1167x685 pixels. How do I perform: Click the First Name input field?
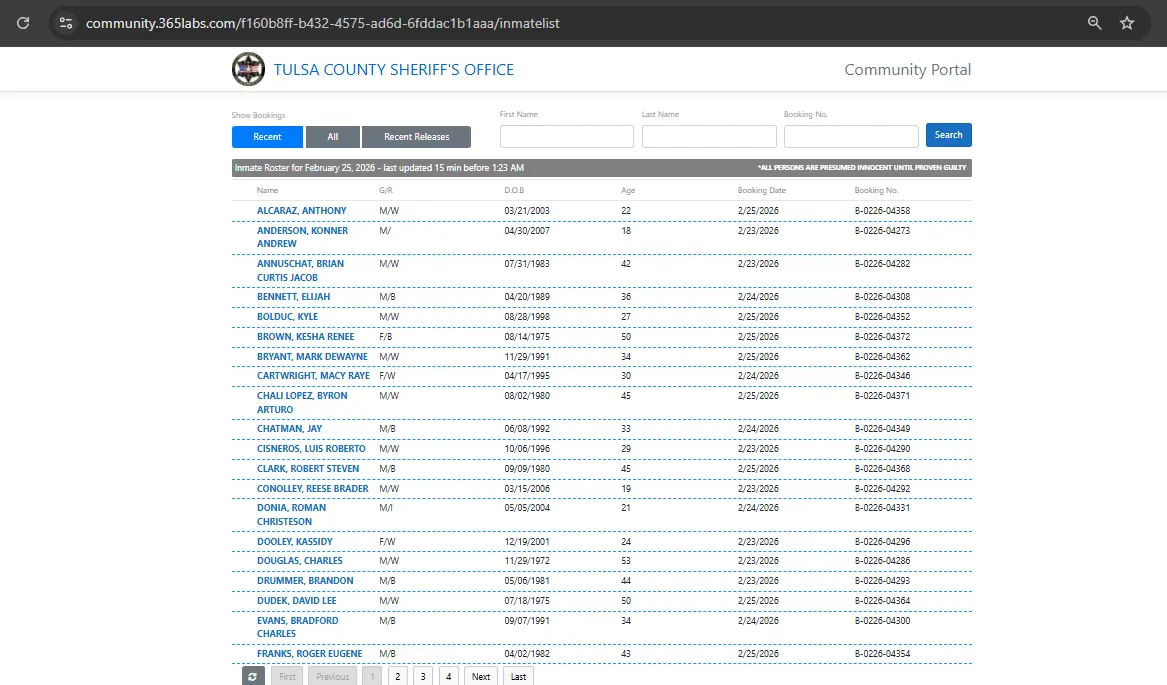[x=566, y=136]
